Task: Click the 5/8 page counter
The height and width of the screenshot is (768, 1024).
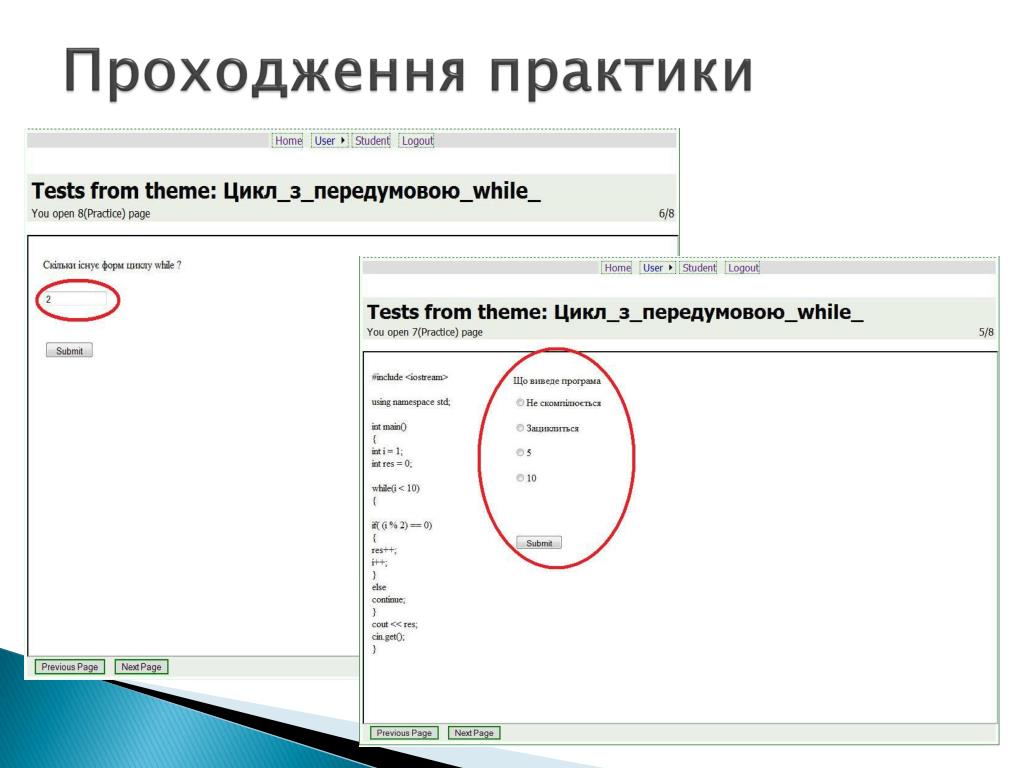Action: [986, 332]
